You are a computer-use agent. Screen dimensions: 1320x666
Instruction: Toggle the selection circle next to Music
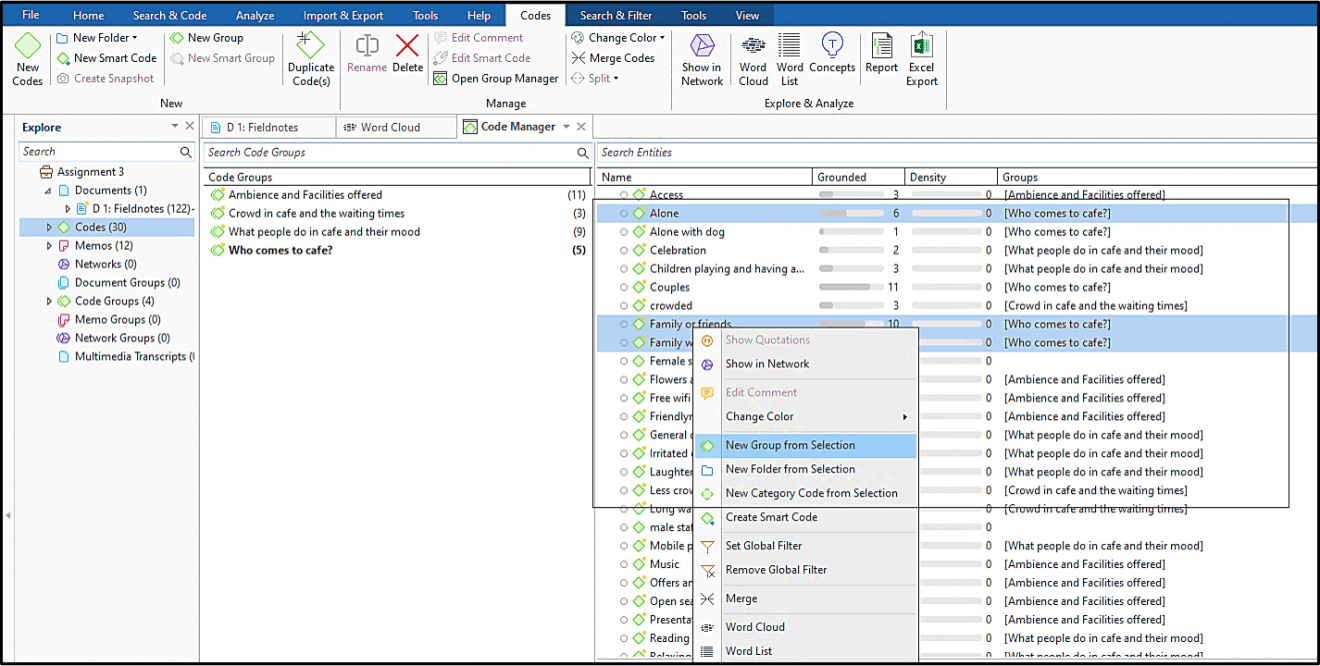click(x=622, y=564)
